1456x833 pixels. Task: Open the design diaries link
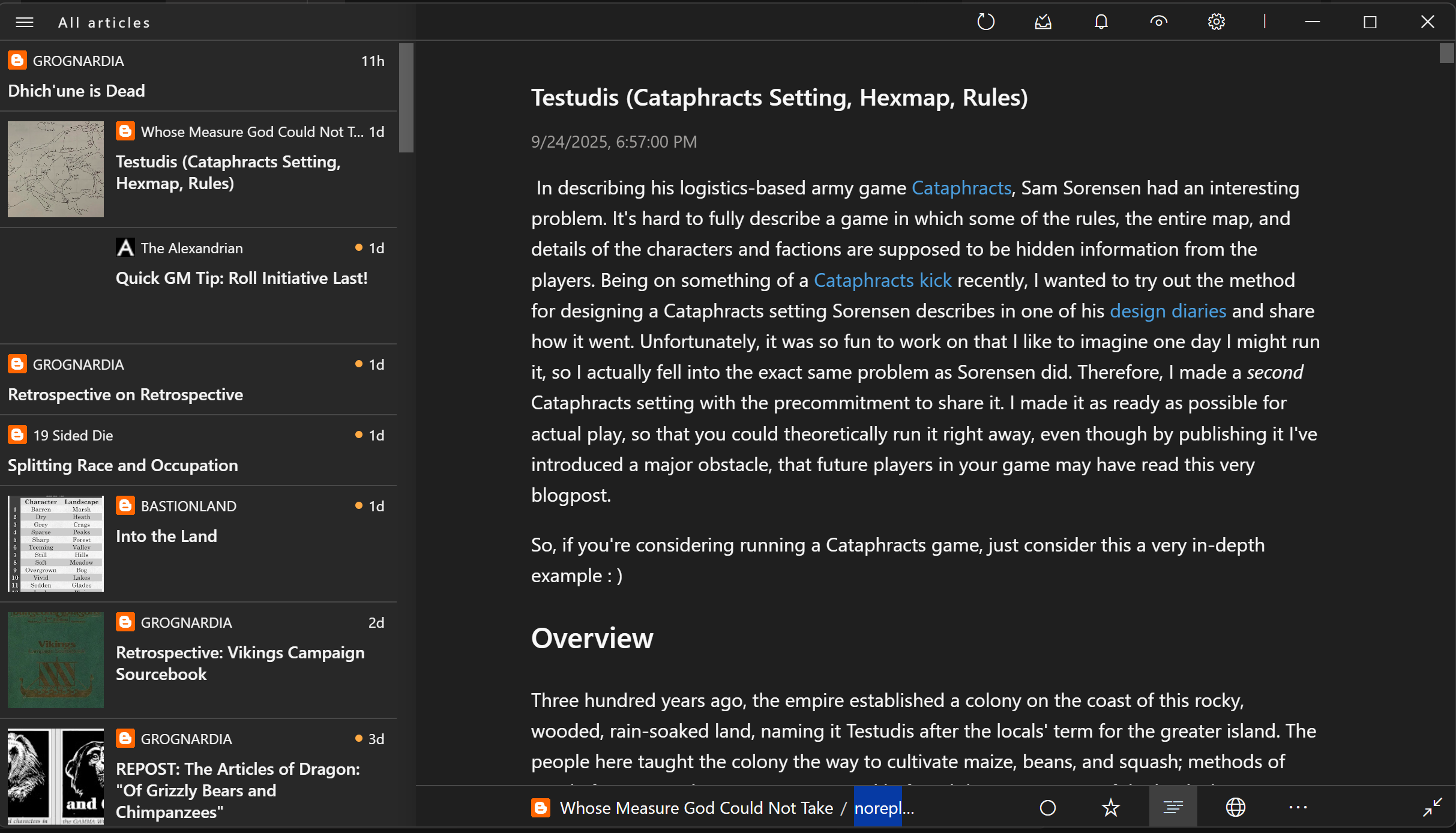[x=1167, y=311]
